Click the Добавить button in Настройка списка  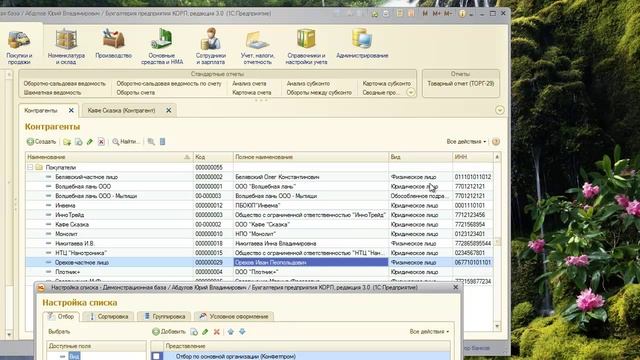(x=169, y=332)
